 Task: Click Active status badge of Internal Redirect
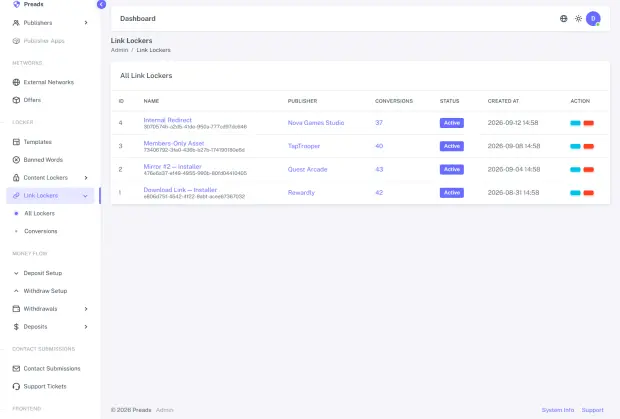(452, 123)
